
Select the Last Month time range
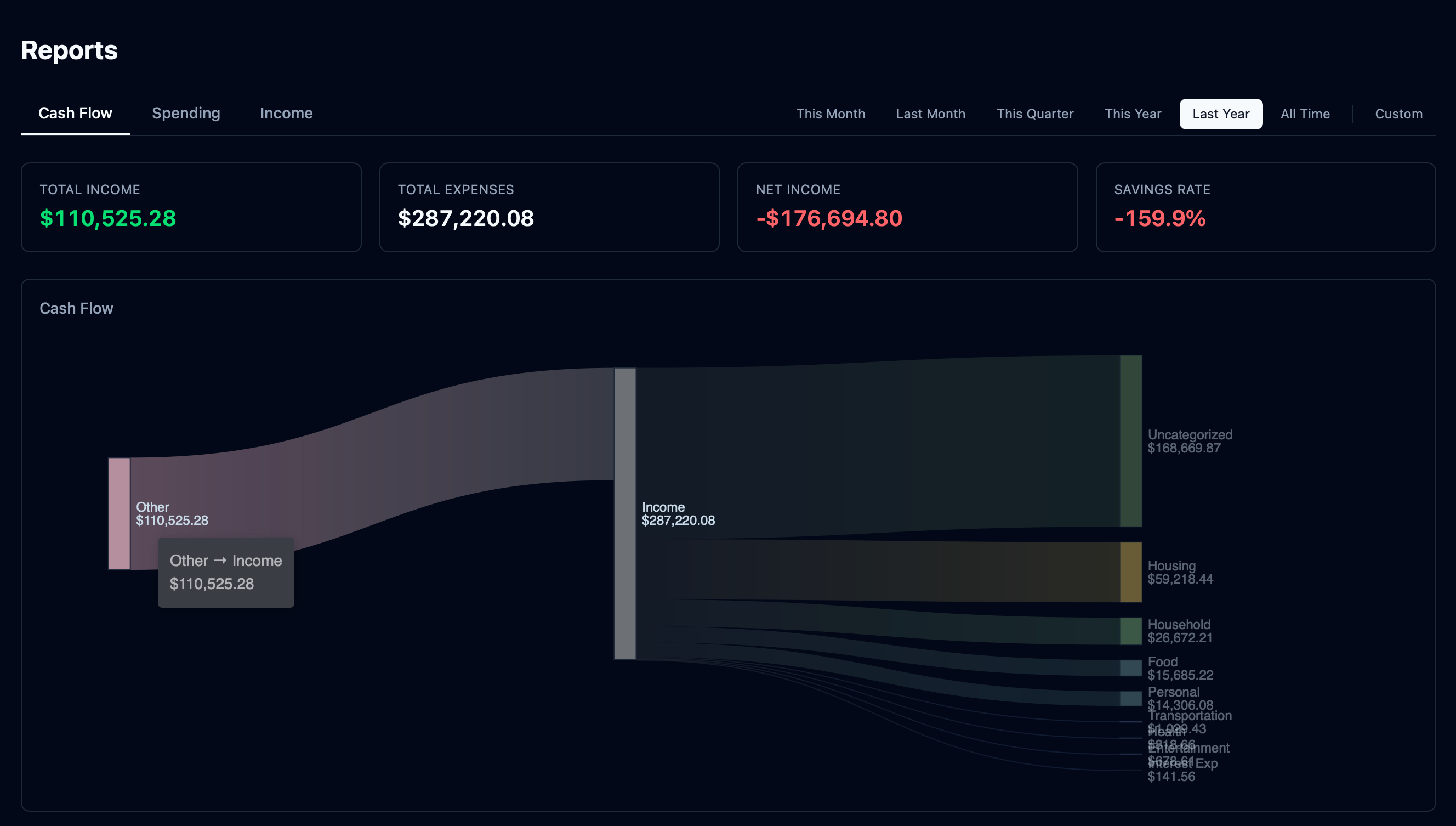(x=930, y=114)
